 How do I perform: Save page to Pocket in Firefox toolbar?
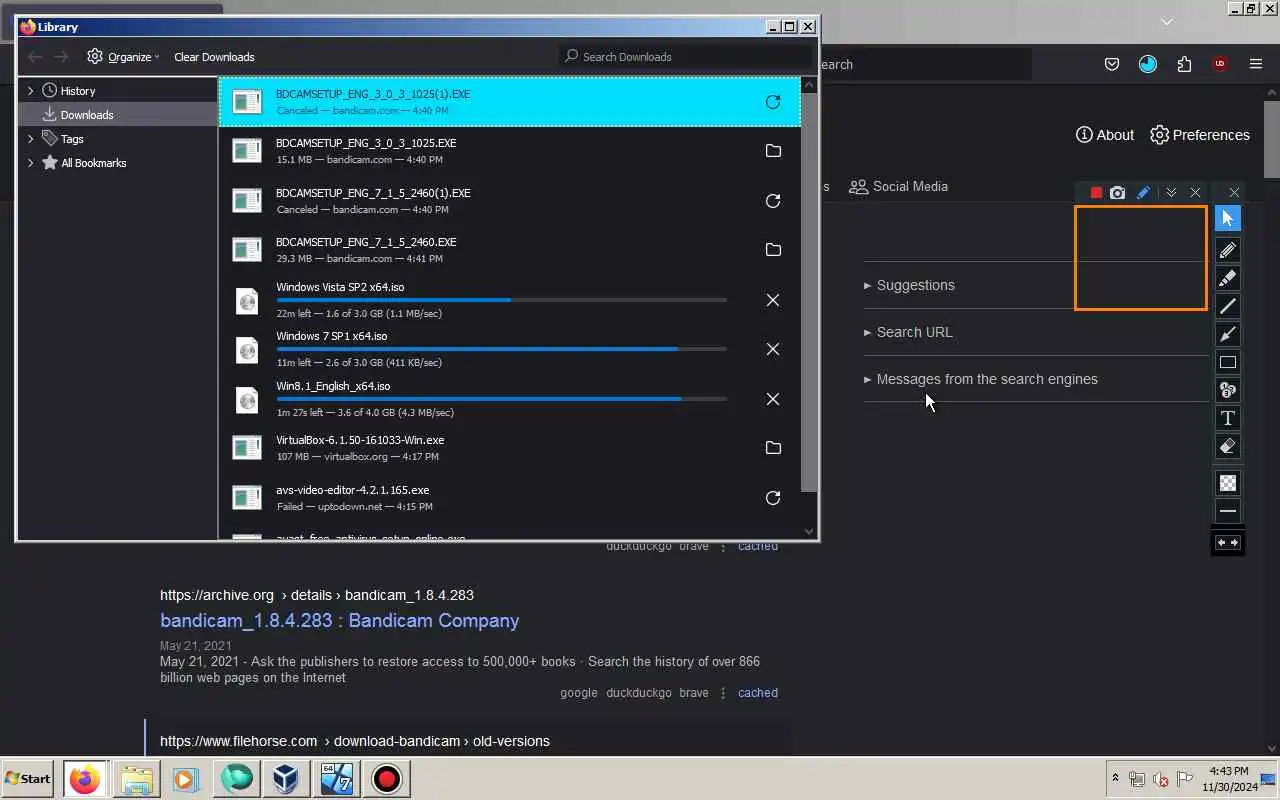[1112, 64]
